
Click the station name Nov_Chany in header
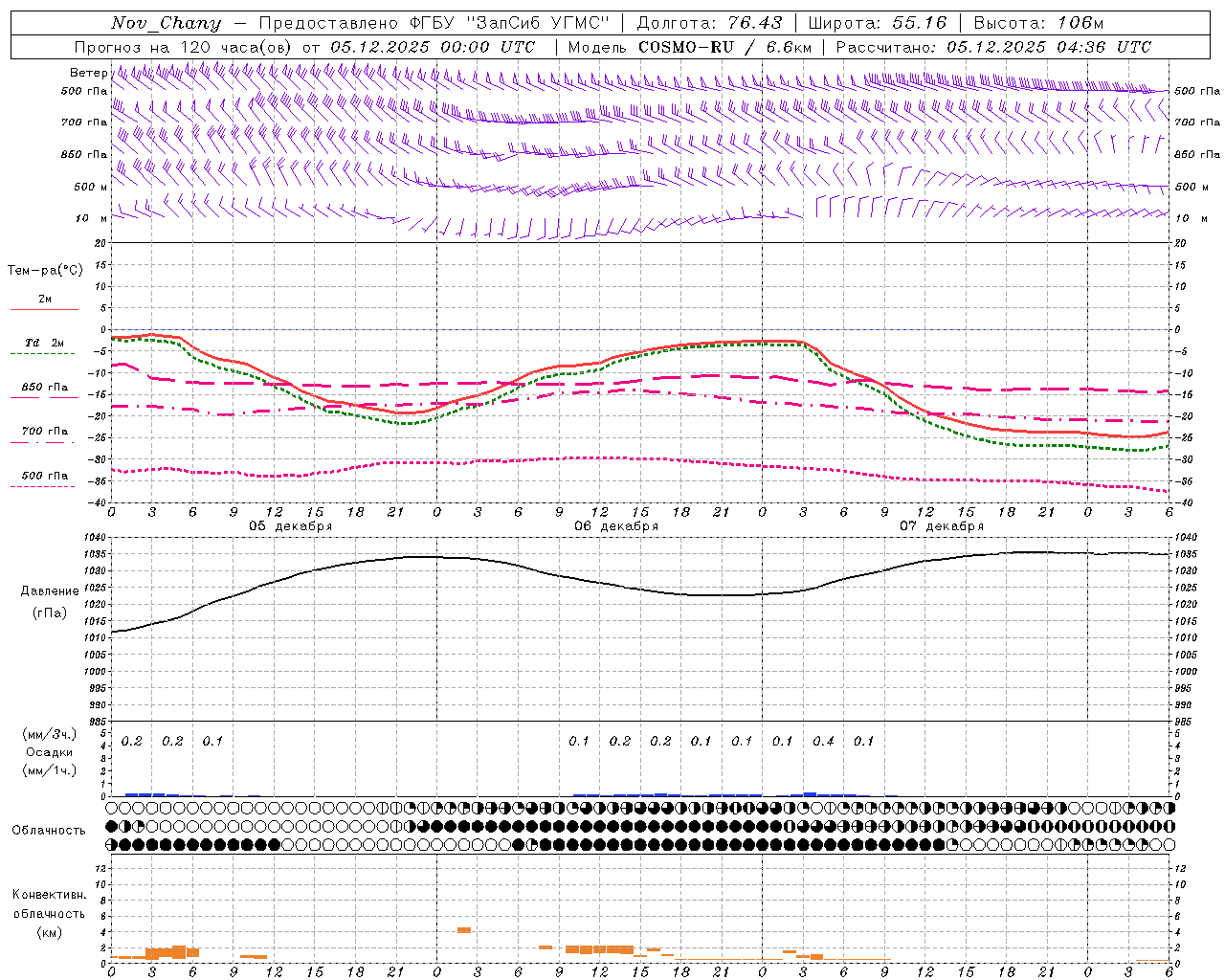pos(166,23)
